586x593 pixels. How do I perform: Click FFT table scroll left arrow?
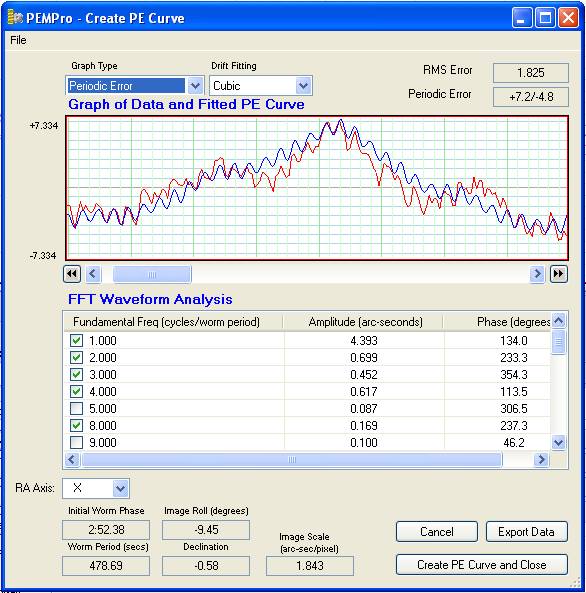(72, 460)
